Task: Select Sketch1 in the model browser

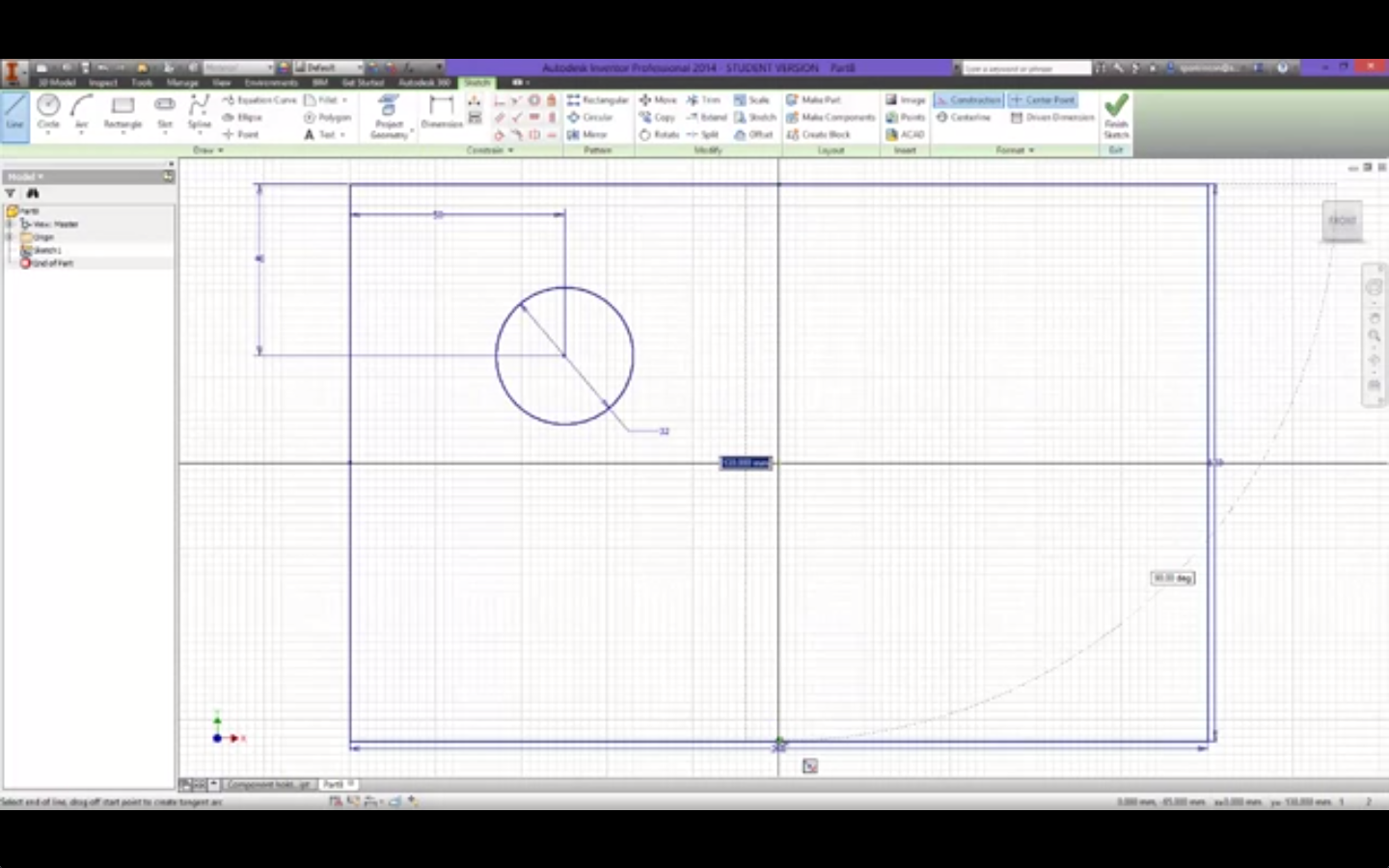Action: 41,250
